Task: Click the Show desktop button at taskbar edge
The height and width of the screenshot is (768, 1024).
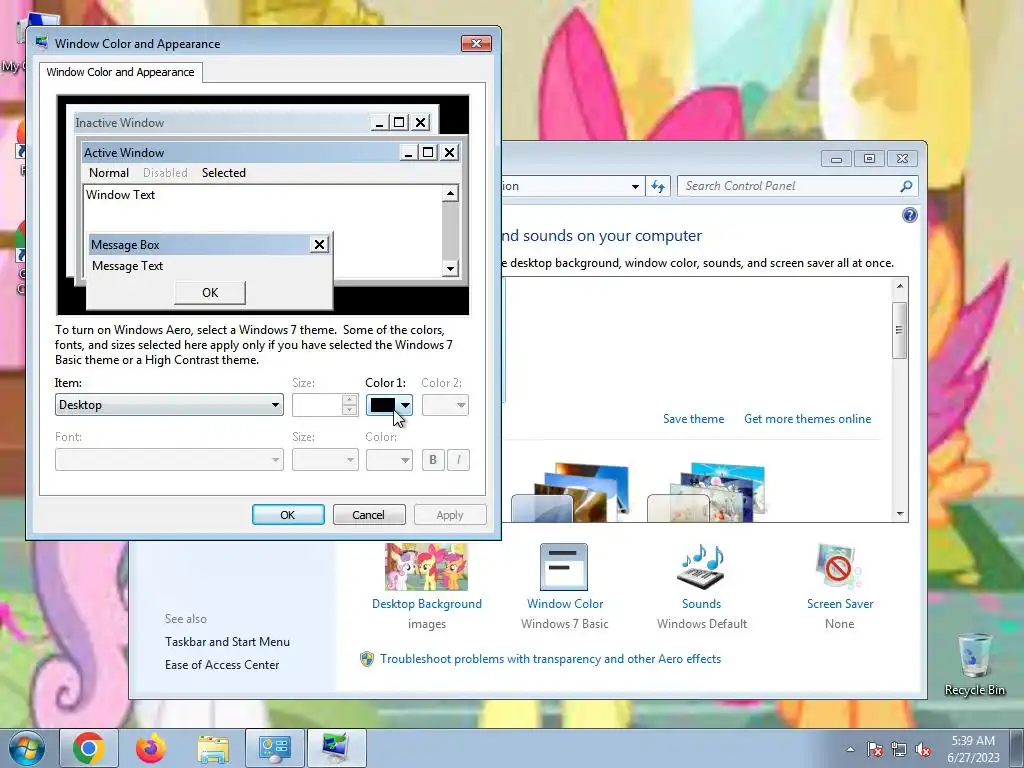Action: pos(1017,748)
